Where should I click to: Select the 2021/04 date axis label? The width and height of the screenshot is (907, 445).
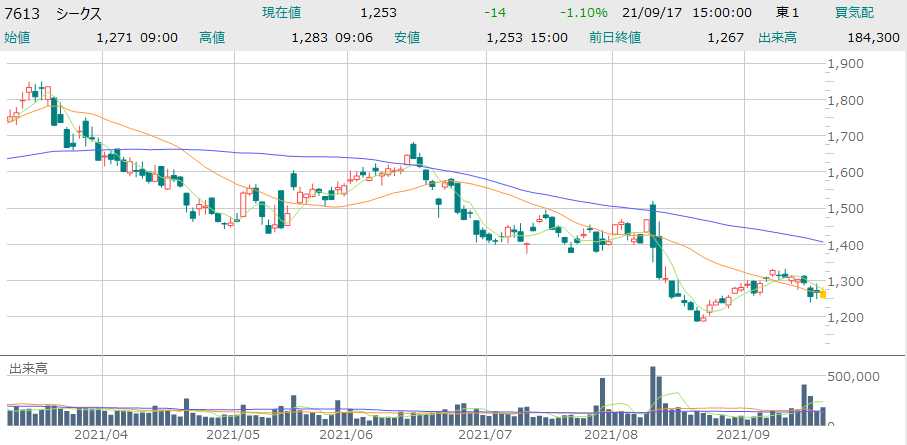[101, 435]
